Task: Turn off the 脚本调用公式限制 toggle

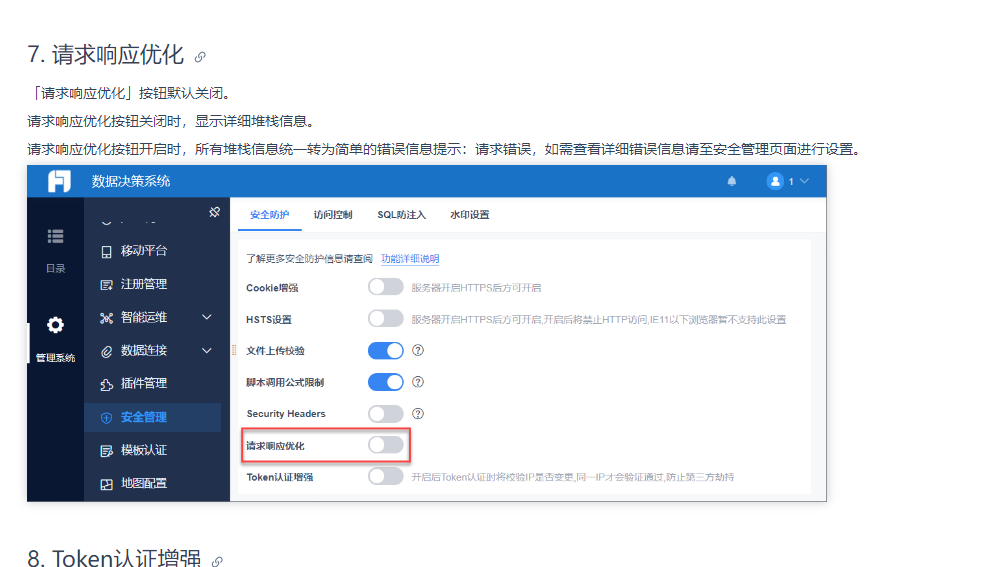Action: pos(386,382)
